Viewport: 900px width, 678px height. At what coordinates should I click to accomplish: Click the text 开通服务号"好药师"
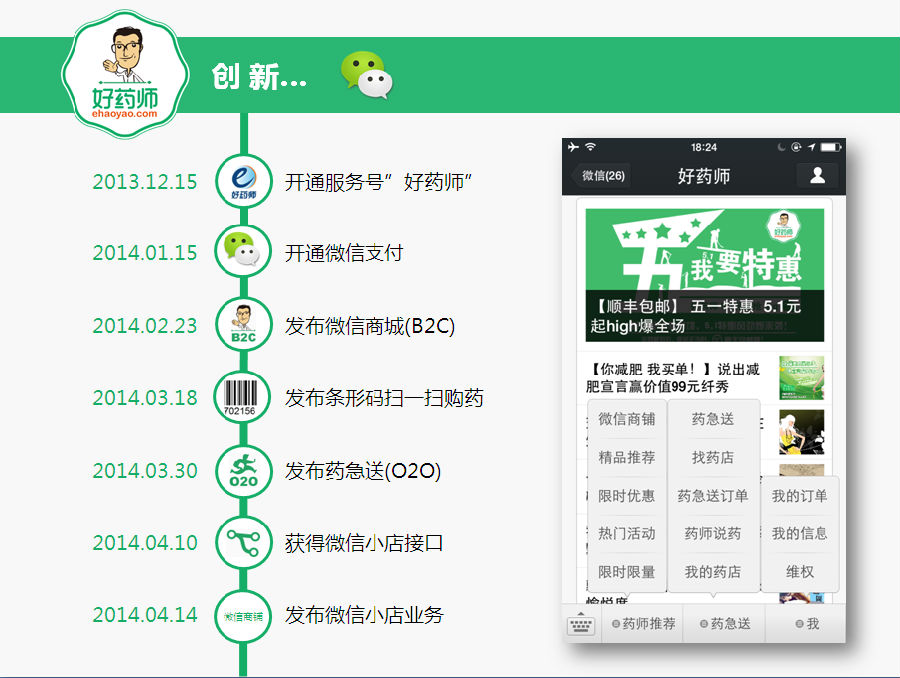click(378, 182)
